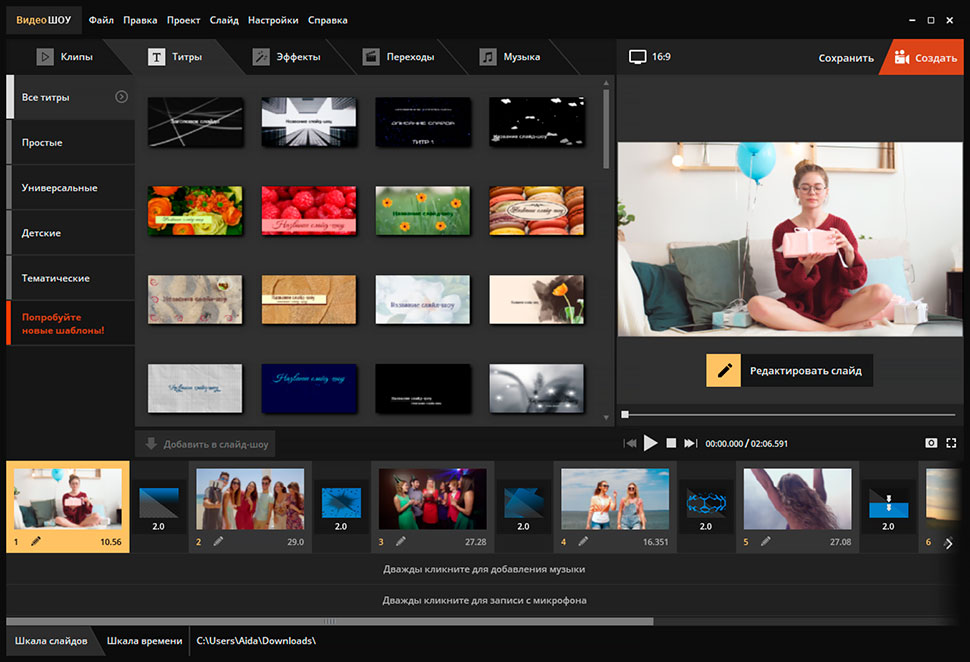This screenshot has width=970, height=662.
Task: Skip to the next slide in preview
Action: (690, 443)
